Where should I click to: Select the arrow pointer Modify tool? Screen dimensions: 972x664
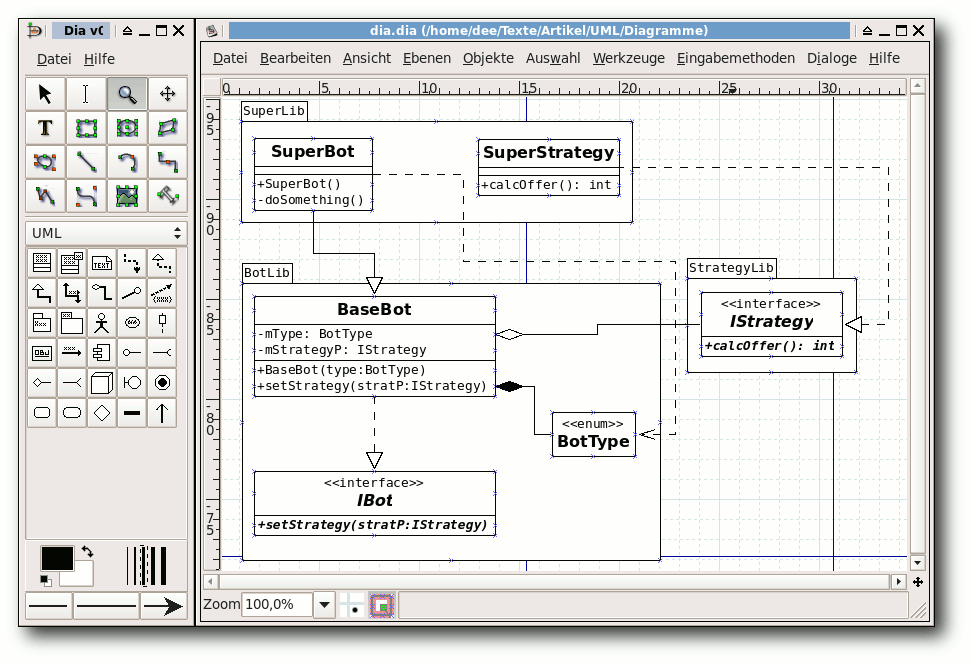(x=45, y=94)
